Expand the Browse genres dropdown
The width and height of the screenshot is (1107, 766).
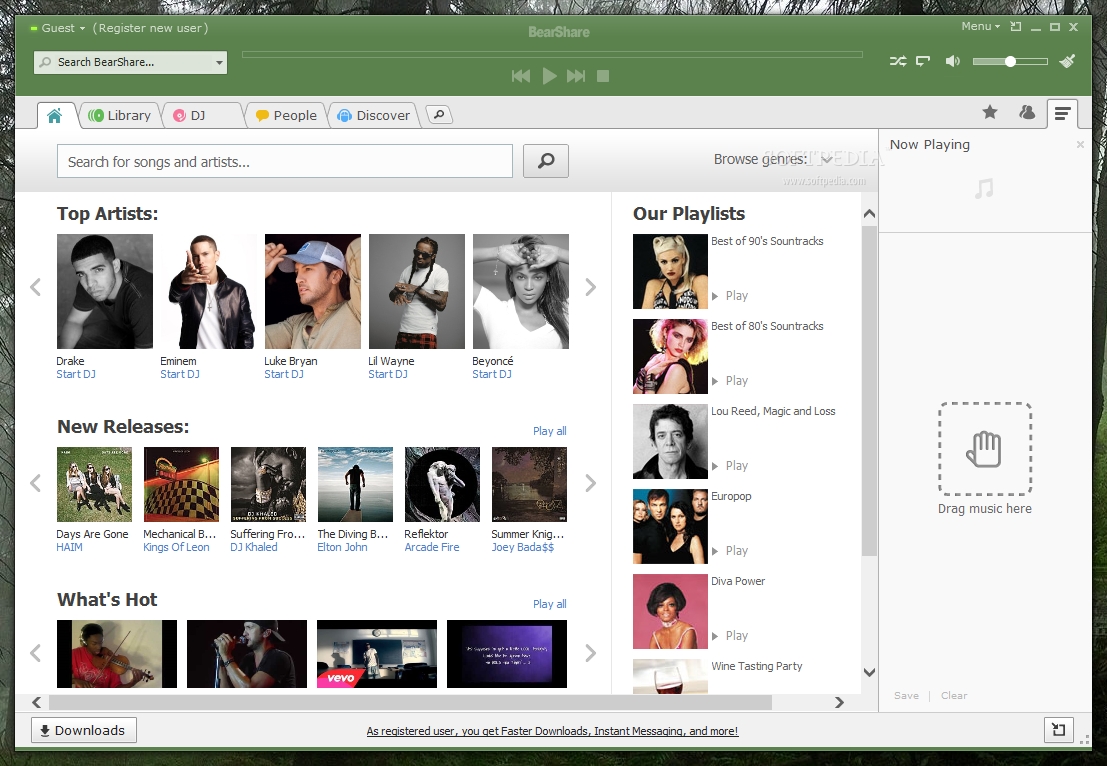coord(772,160)
